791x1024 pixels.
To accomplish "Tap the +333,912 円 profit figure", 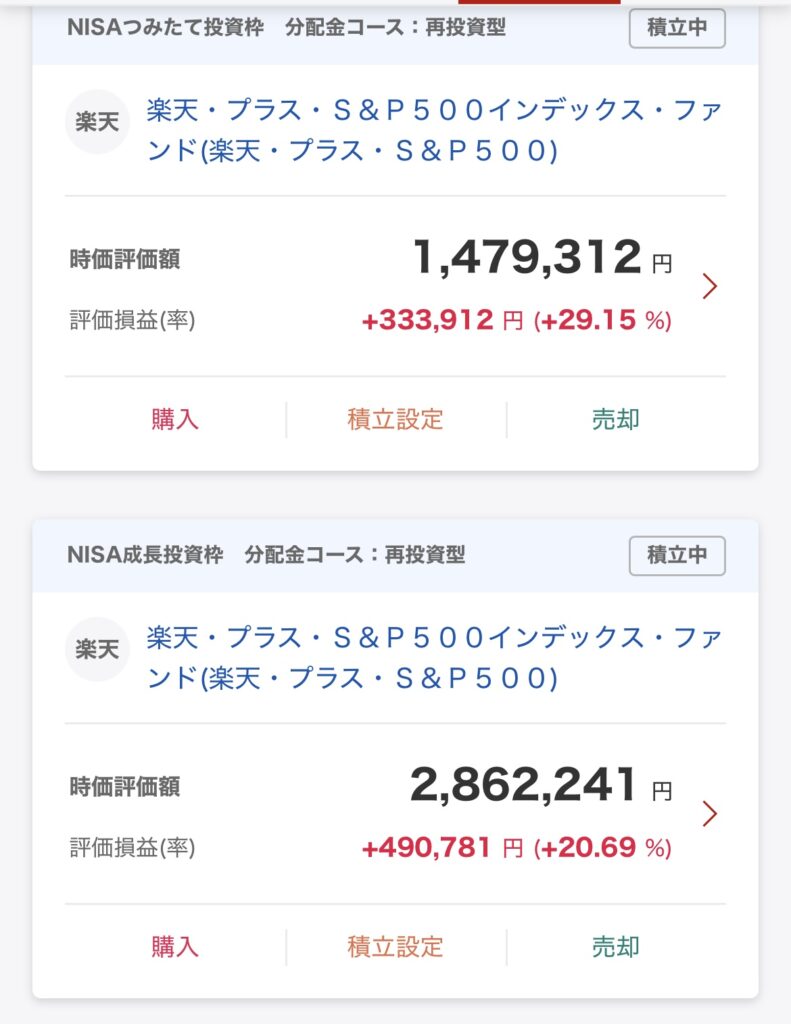I will point(441,320).
